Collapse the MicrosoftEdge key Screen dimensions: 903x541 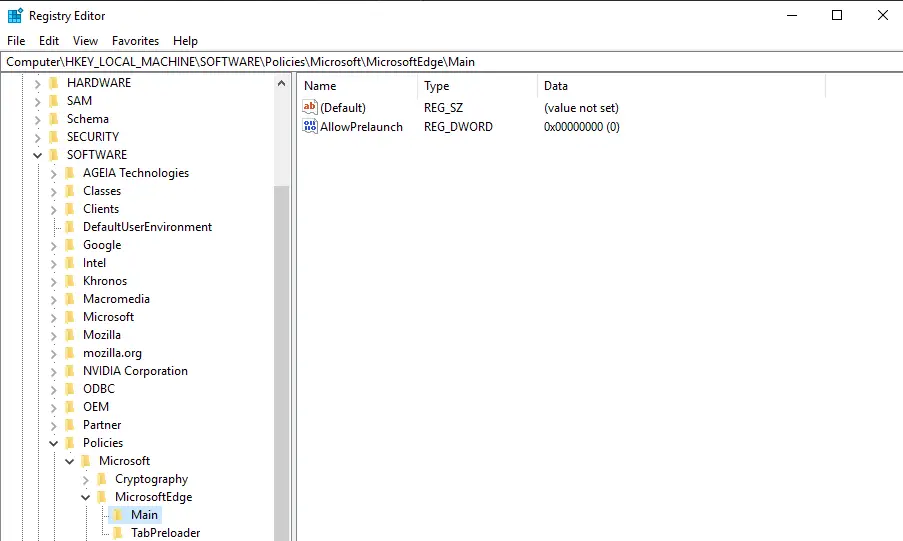coord(86,497)
